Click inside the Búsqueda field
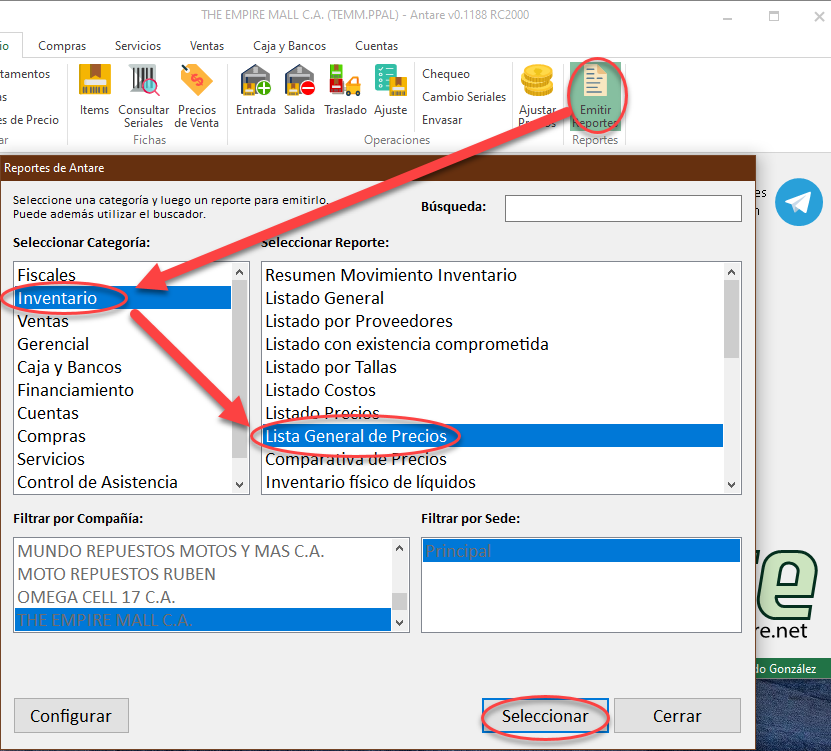The width and height of the screenshot is (831, 751). tap(622, 208)
